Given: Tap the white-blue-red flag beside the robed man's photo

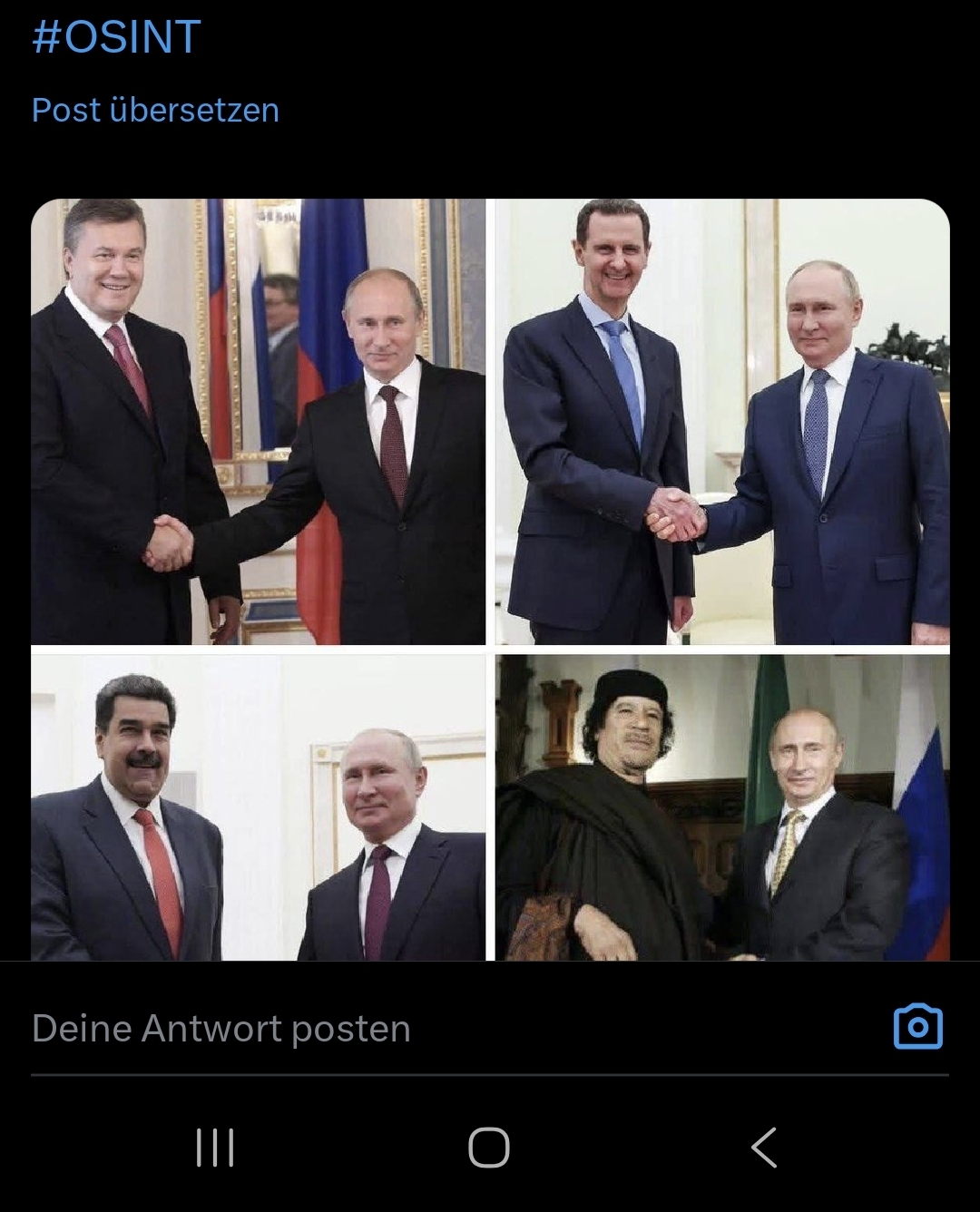Looking at the screenshot, I should (x=922, y=807).
